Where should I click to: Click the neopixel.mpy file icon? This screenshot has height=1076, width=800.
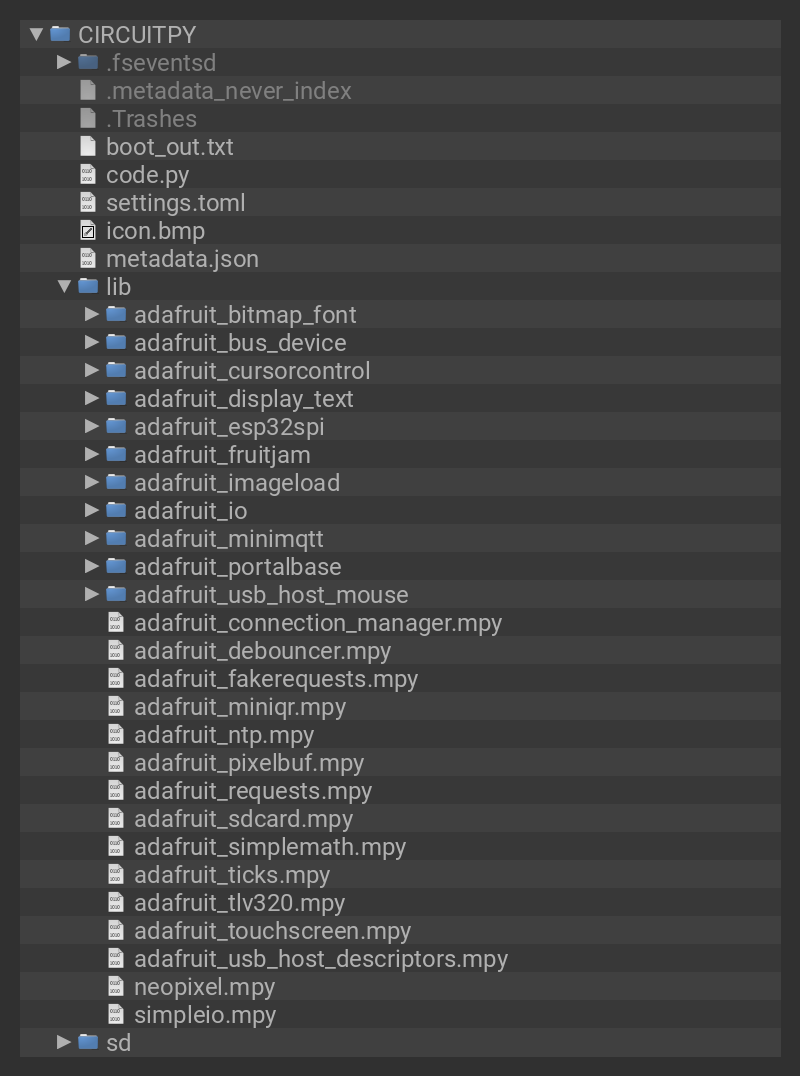pos(116,987)
